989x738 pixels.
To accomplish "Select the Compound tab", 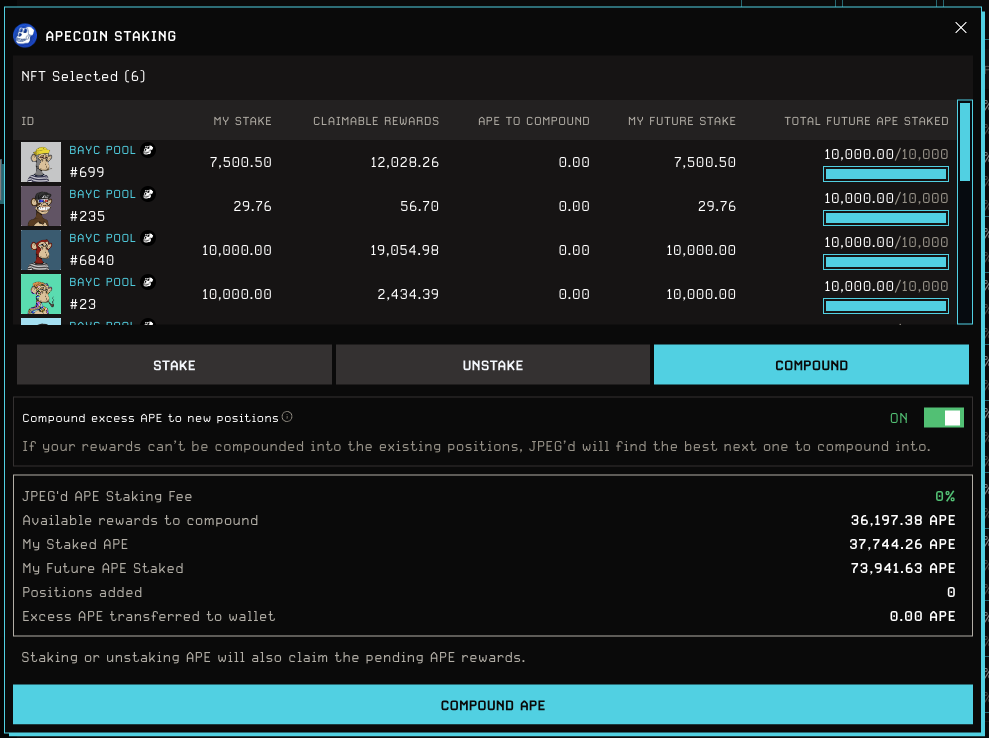I will [x=811, y=365].
